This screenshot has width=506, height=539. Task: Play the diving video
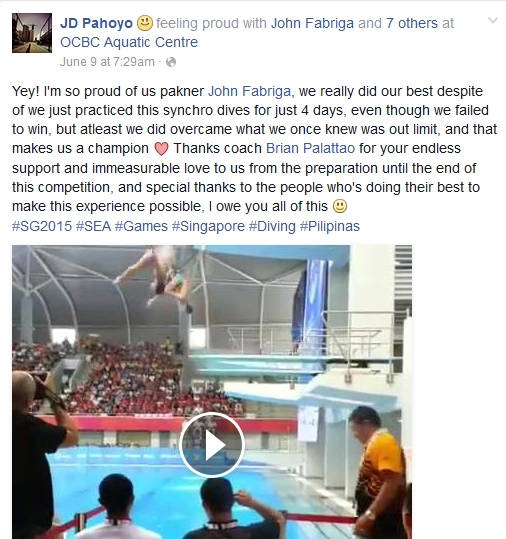click(x=212, y=445)
